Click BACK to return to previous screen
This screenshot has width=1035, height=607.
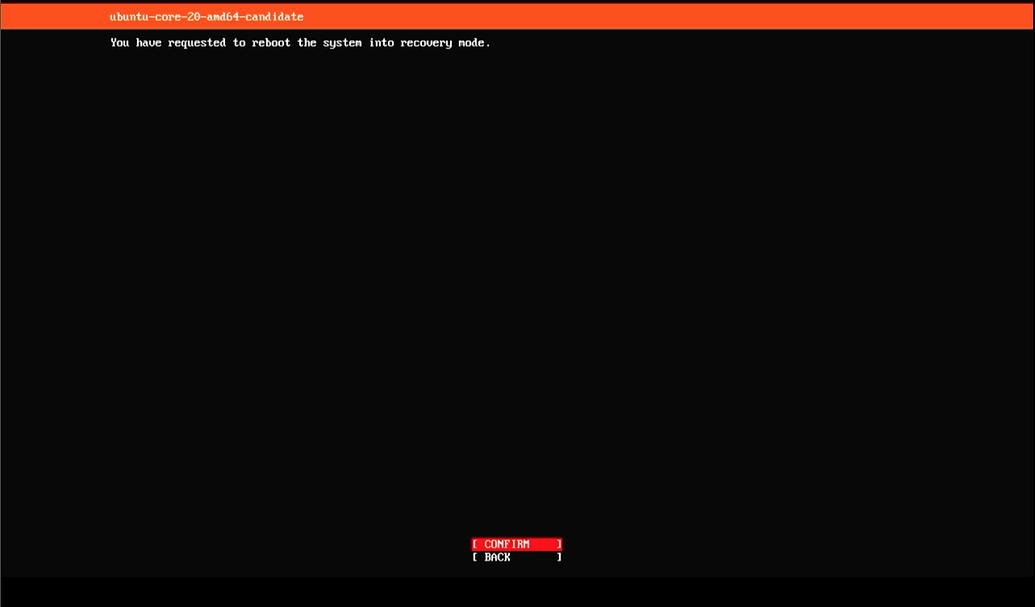(x=515, y=557)
